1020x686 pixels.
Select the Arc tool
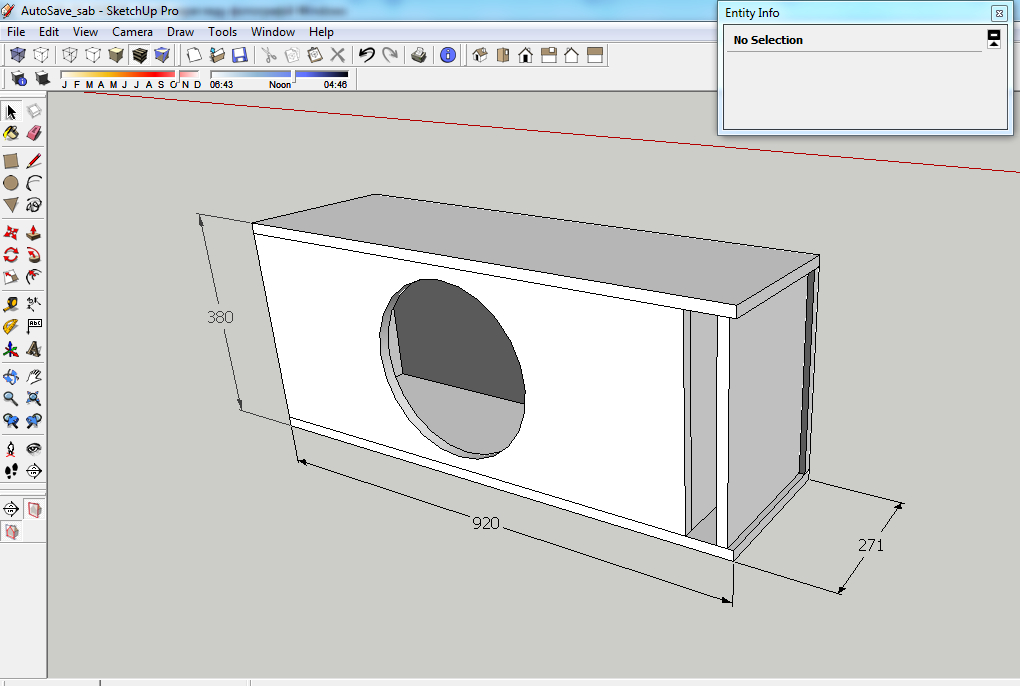(34, 183)
